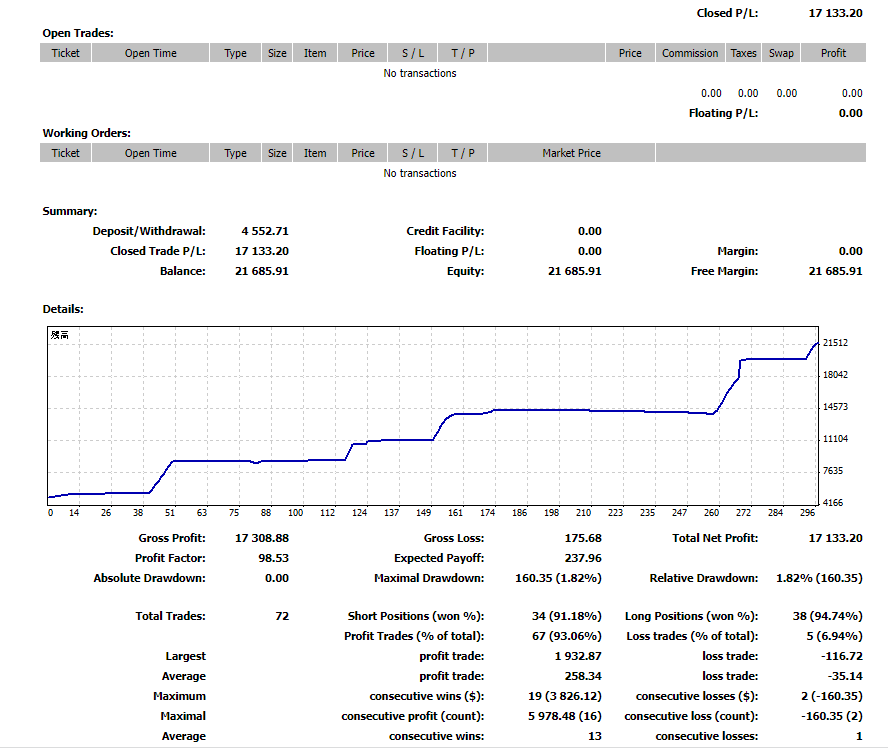
Task: Click the Gross Profit value 17 308.88
Action: tap(261, 538)
